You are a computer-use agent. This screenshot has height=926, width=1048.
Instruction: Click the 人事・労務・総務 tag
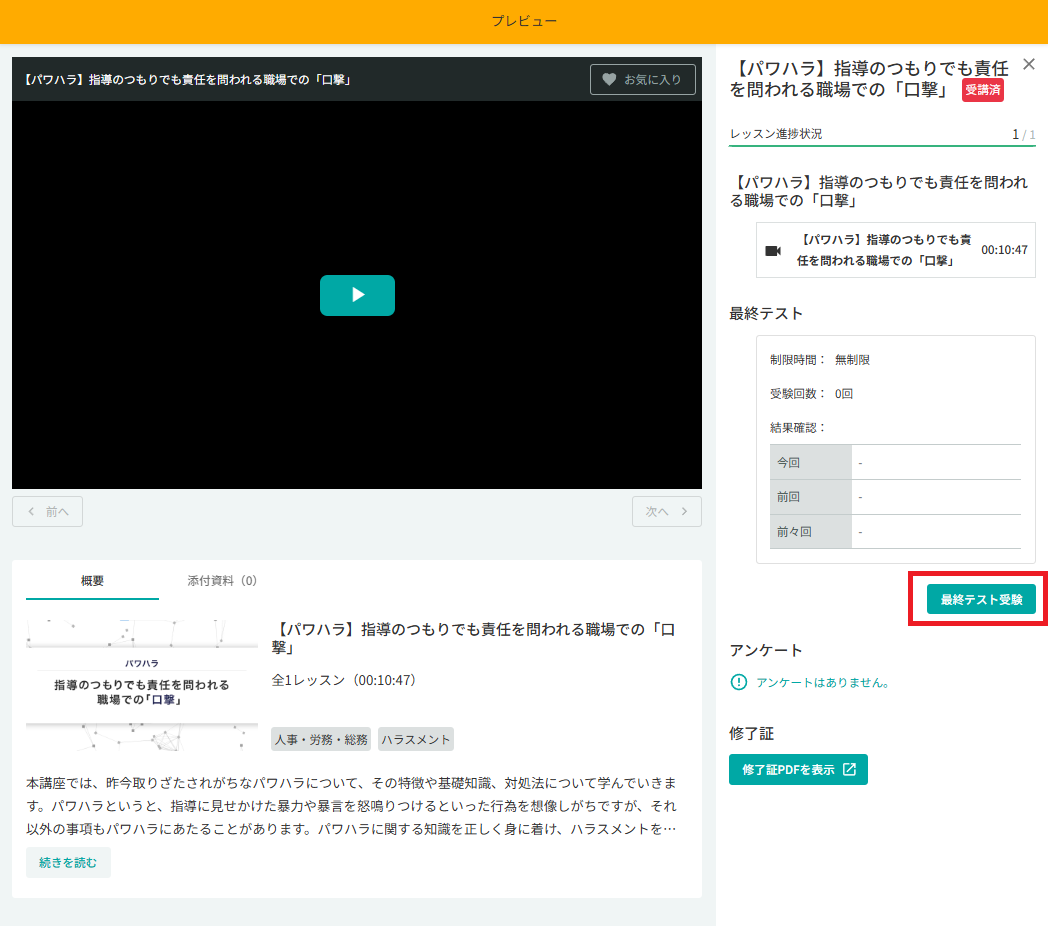[x=321, y=739]
